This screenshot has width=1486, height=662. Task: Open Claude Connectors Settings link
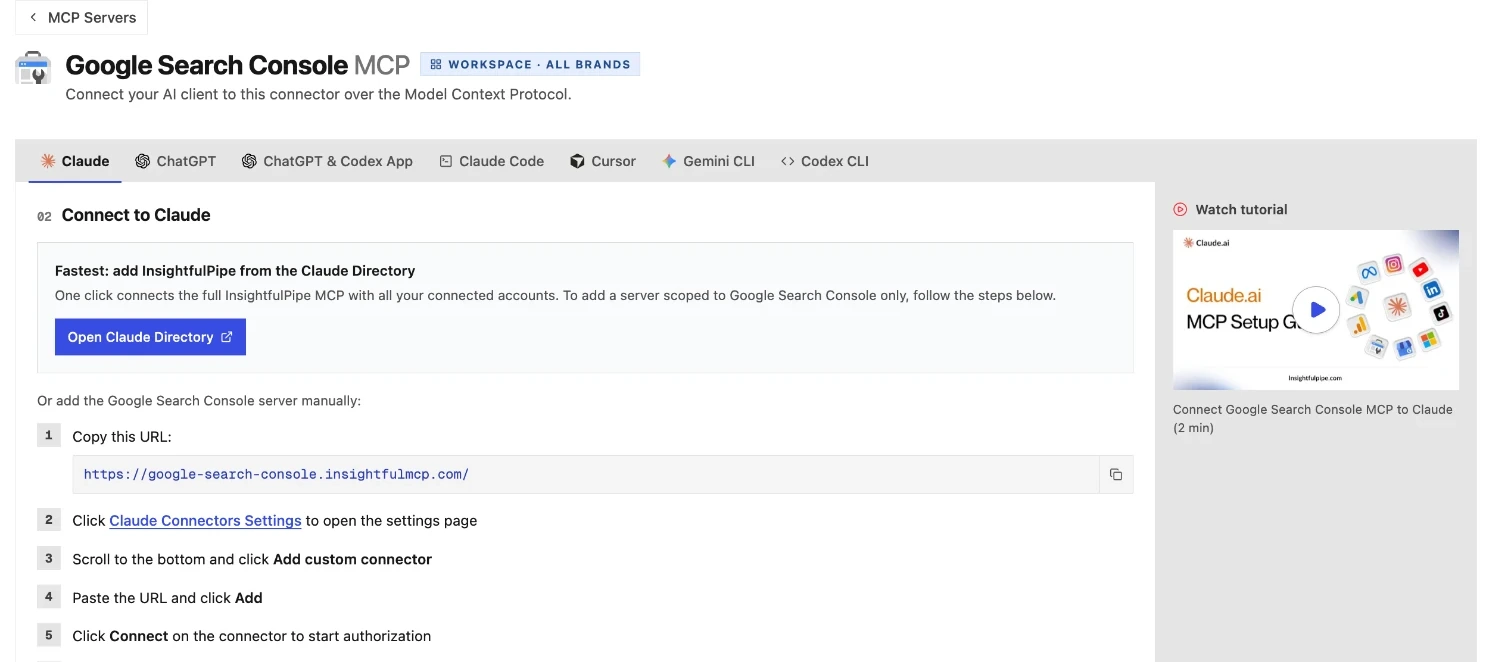[205, 520]
